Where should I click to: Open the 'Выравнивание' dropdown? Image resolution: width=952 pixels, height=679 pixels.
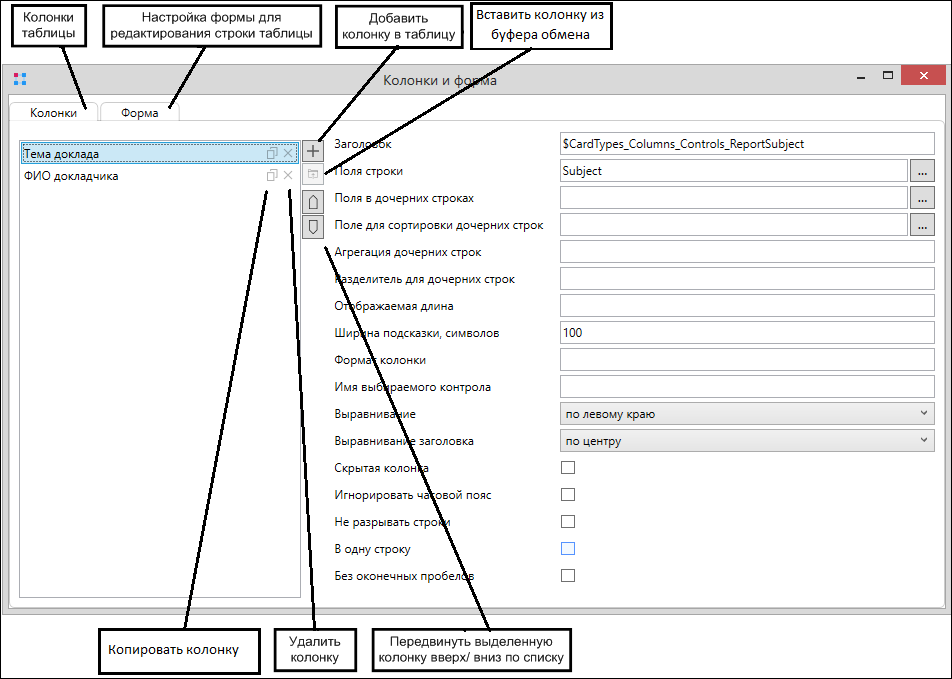[x=747, y=413]
